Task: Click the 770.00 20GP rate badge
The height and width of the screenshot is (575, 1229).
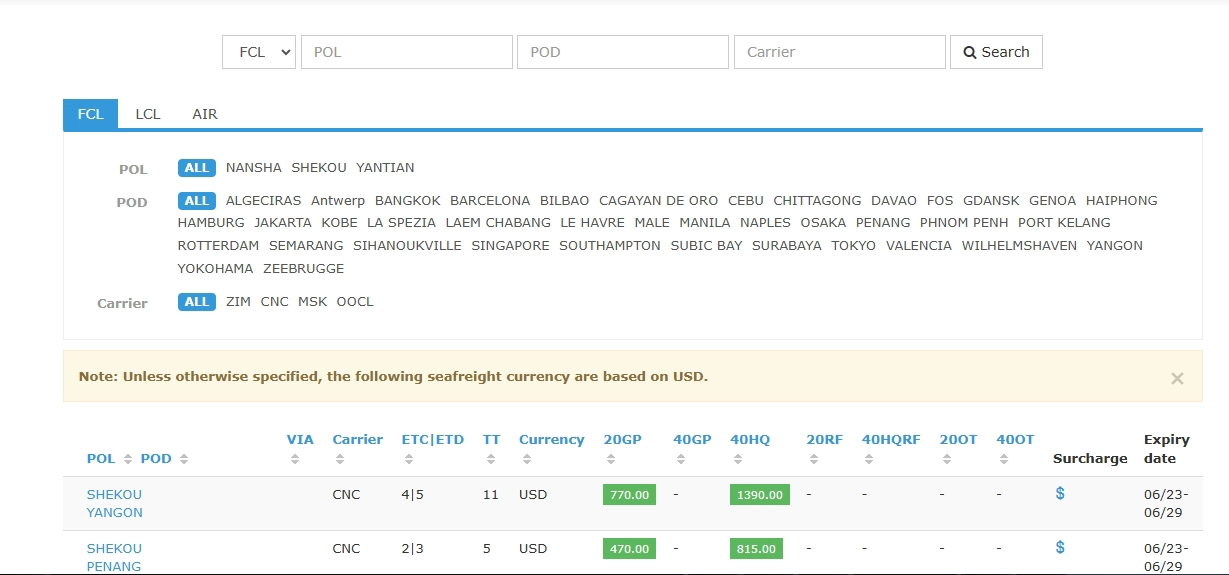Action: (x=629, y=495)
